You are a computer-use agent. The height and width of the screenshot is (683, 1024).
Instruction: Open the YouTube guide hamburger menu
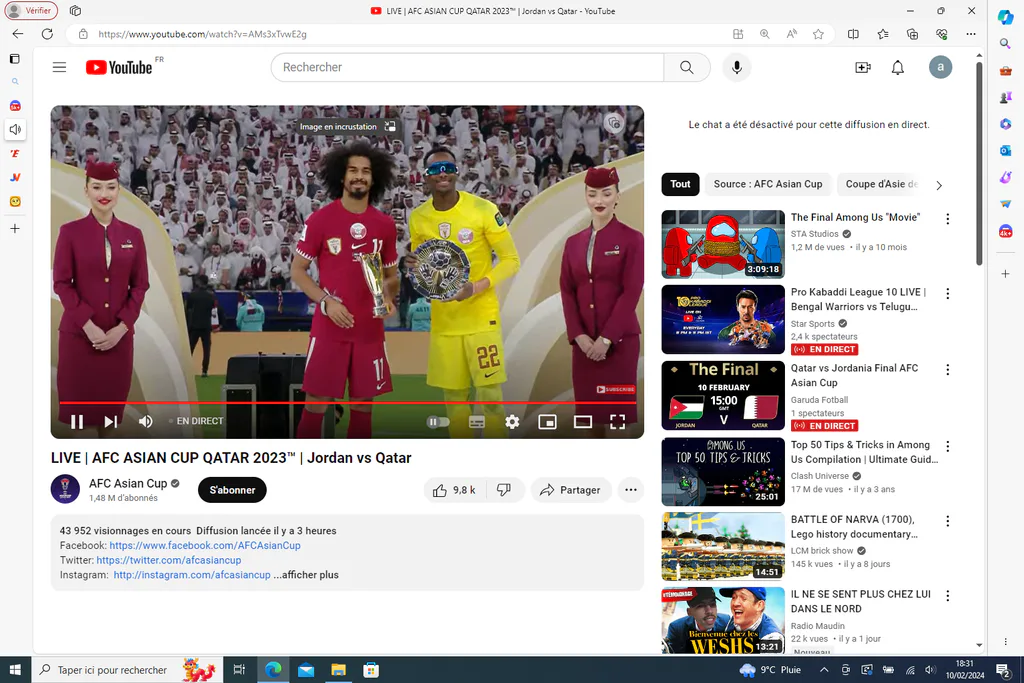pos(59,67)
